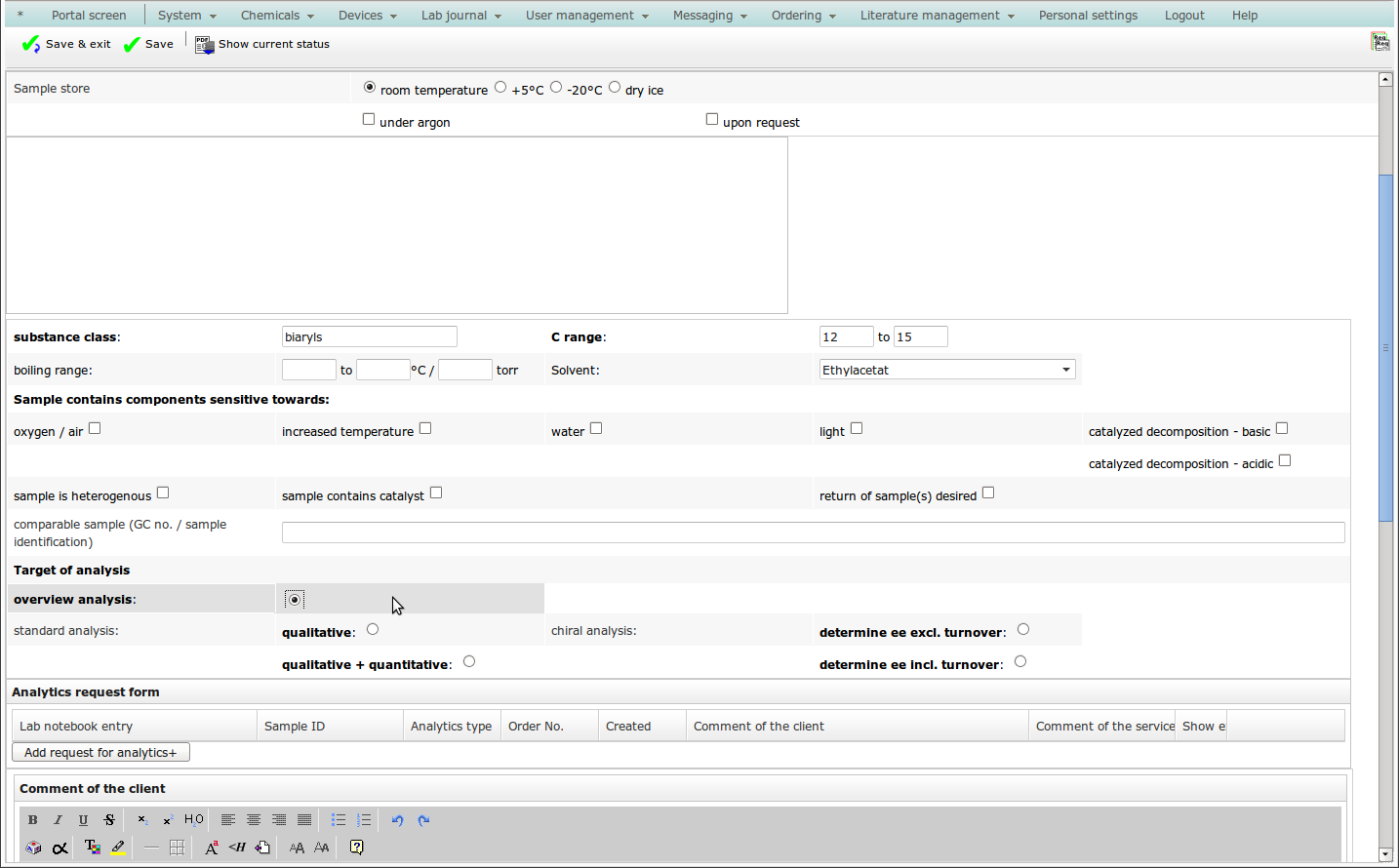Open the editor help icon
The width and height of the screenshot is (1399, 868).
coord(356,848)
